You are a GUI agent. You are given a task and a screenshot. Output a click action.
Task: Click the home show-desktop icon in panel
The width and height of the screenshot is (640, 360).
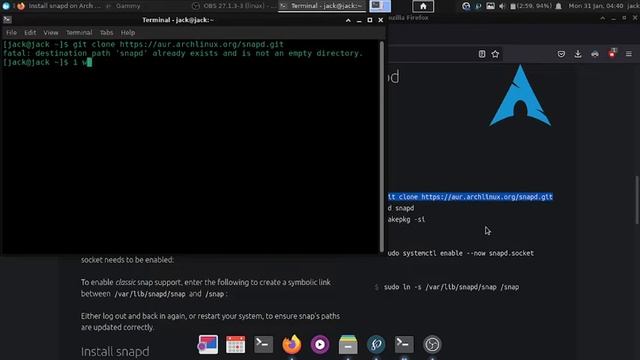(423, 6)
